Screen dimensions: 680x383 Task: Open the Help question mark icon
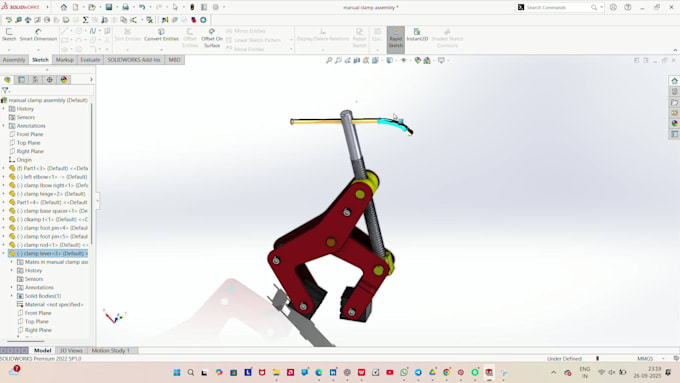pyautogui.click(x=628, y=7)
